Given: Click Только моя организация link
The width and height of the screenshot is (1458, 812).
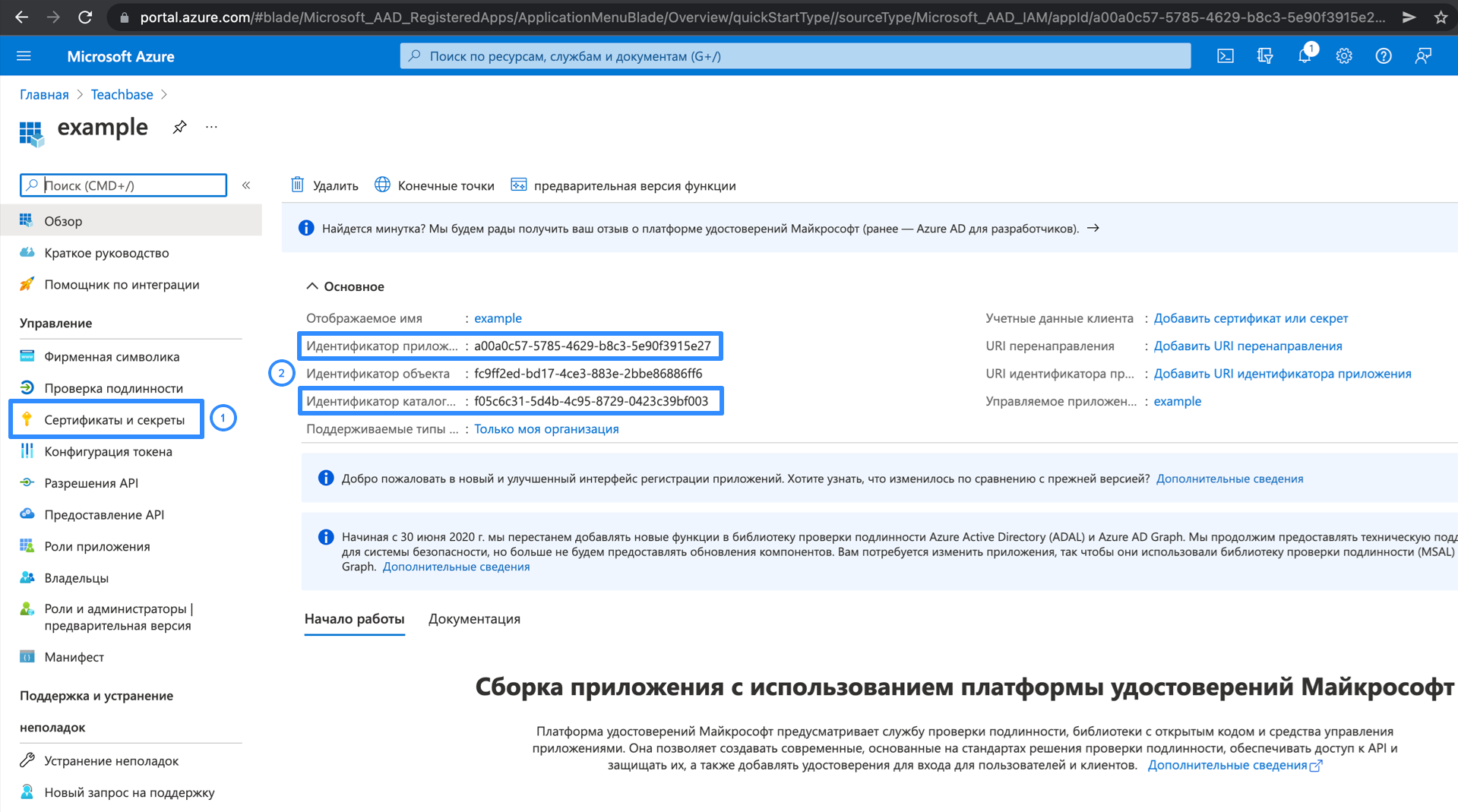Looking at the screenshot, I should click(x=546, y=429).
